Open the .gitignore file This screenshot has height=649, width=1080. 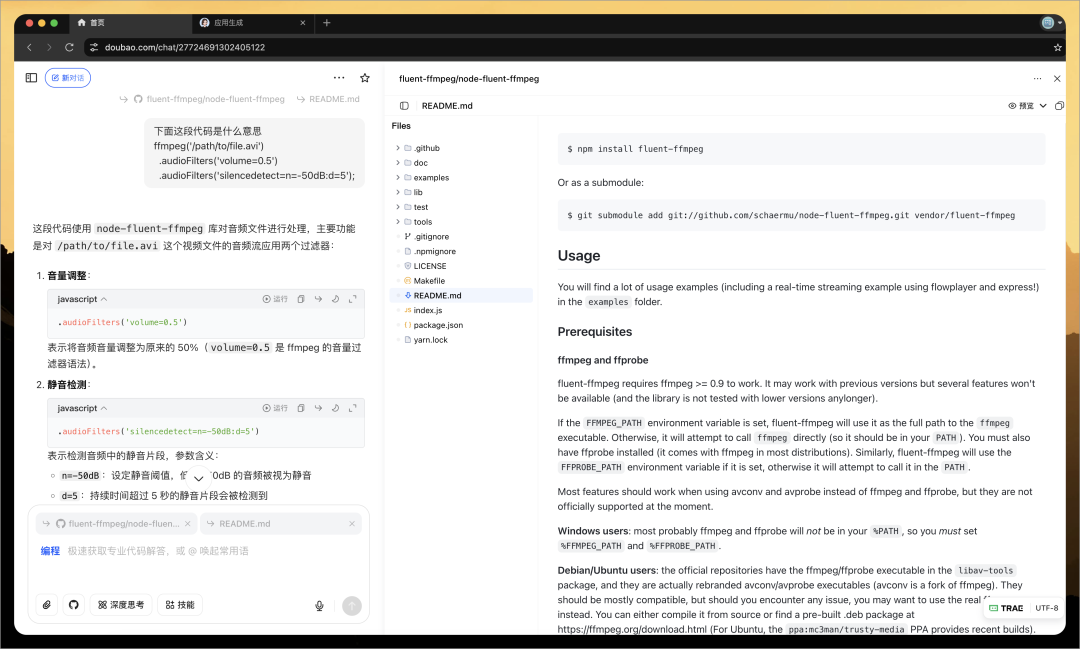(461, 236)
